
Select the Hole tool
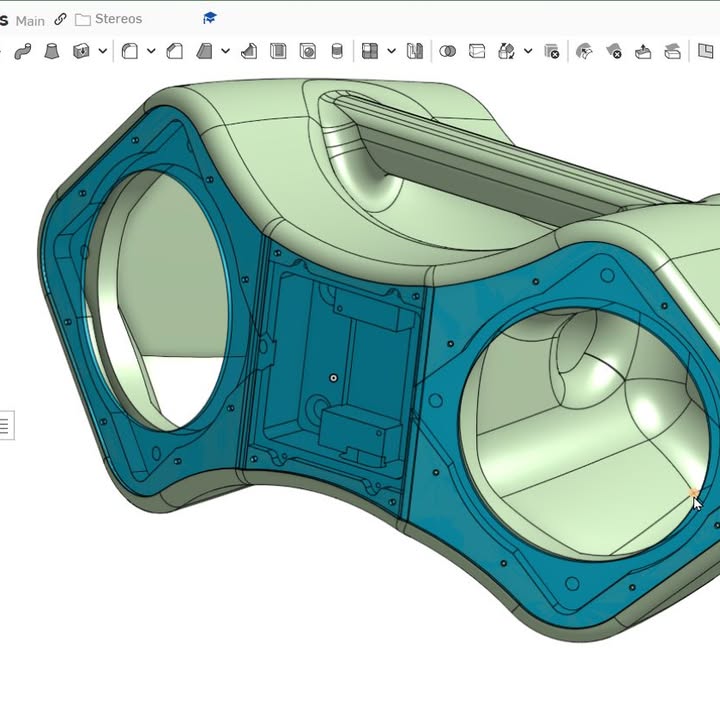click(x=307, y=51)
